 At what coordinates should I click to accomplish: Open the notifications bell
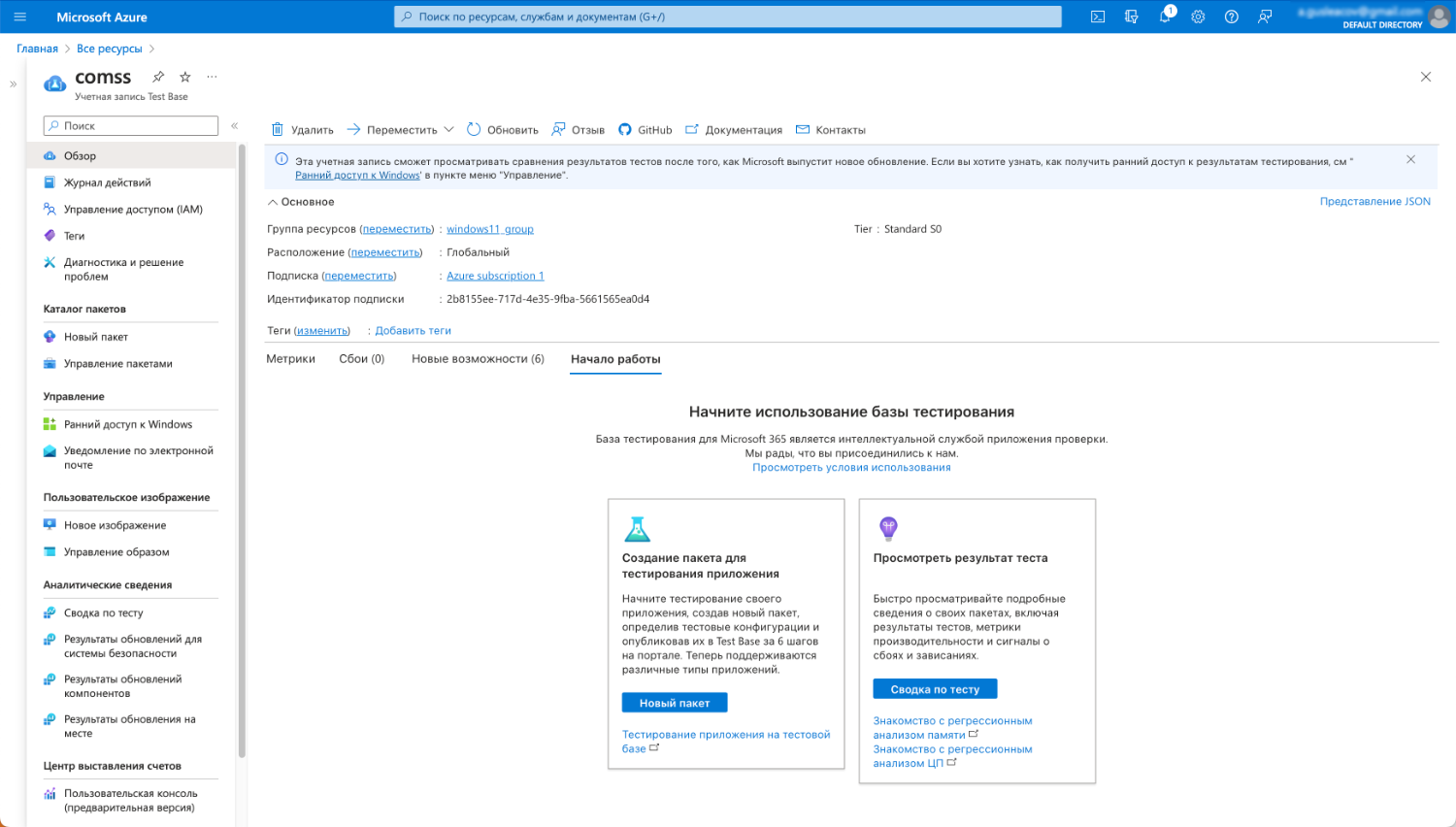(1165, 17)
